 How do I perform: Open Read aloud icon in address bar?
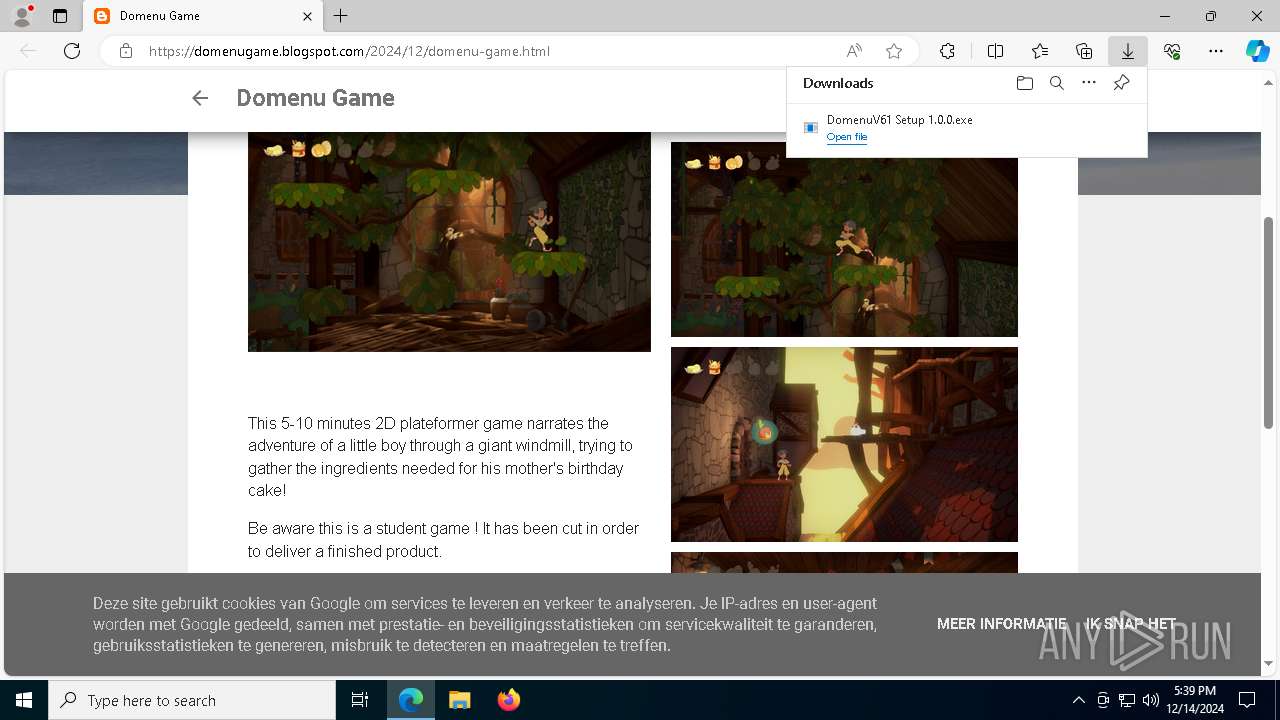pos(854,51)
